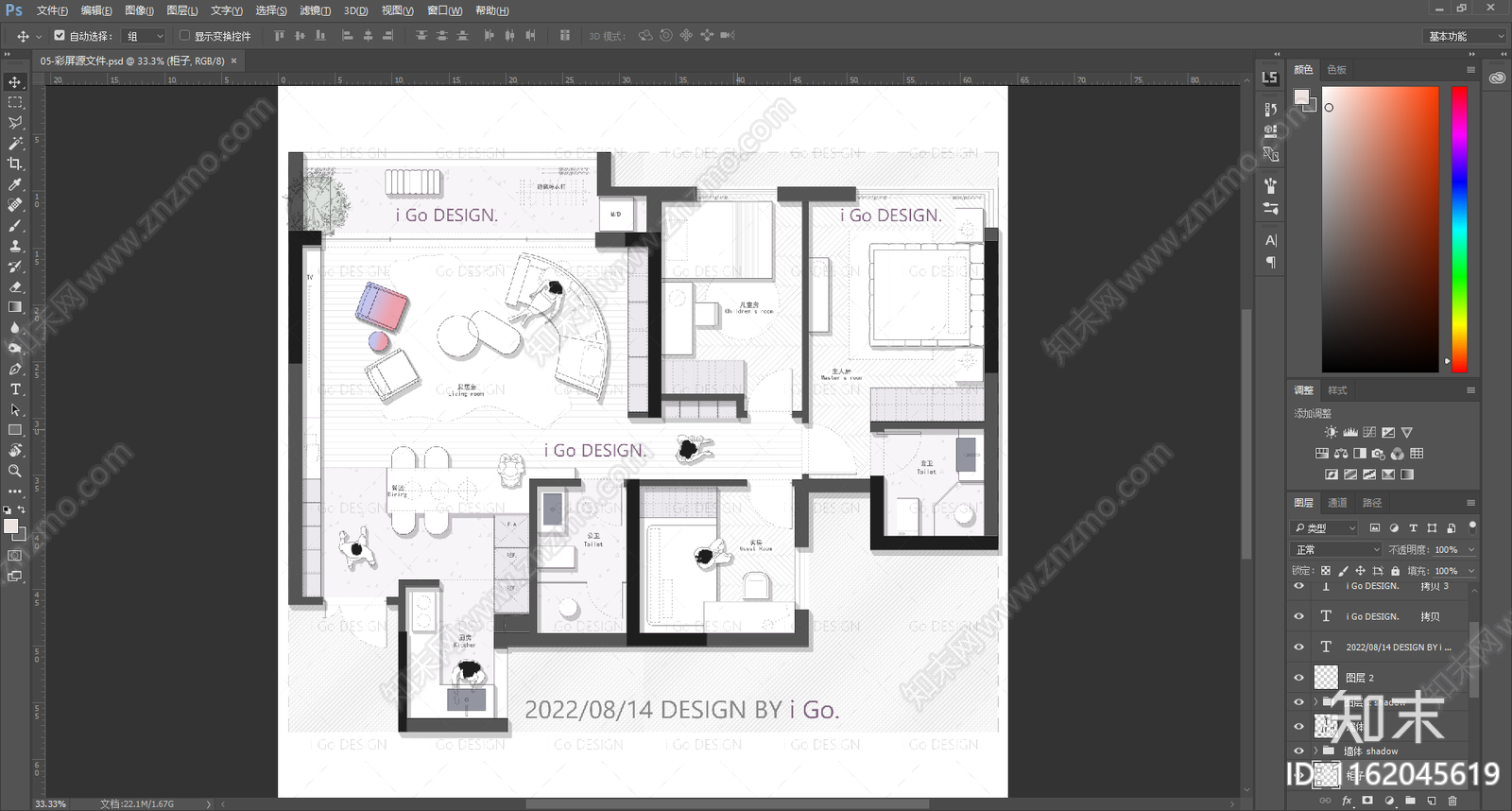1512x811 pixels.
Task: Select the Rectangular Marquee tool
Action: coord(15,102)
